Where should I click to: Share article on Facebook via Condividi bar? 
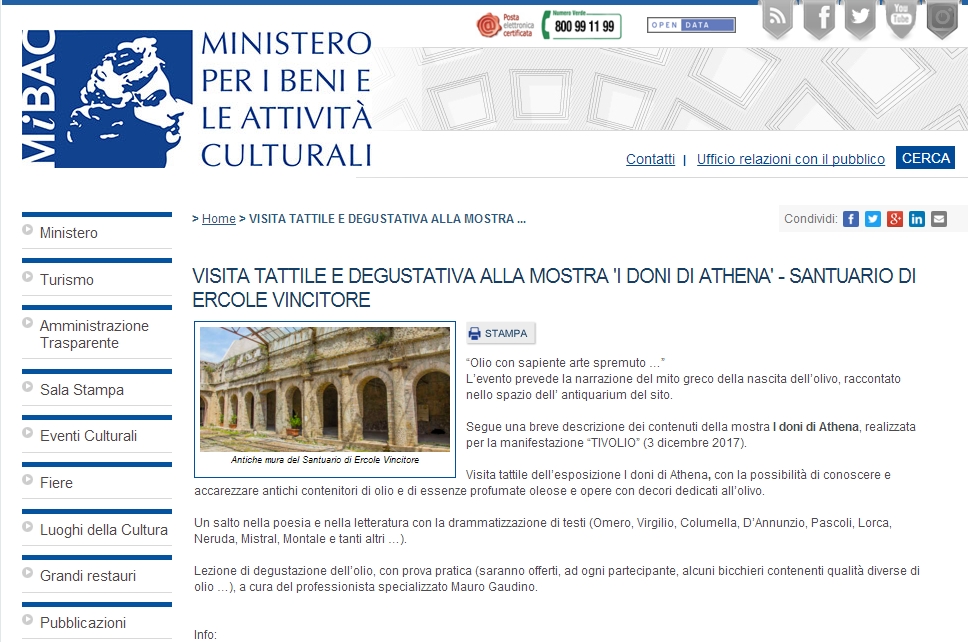851,219
